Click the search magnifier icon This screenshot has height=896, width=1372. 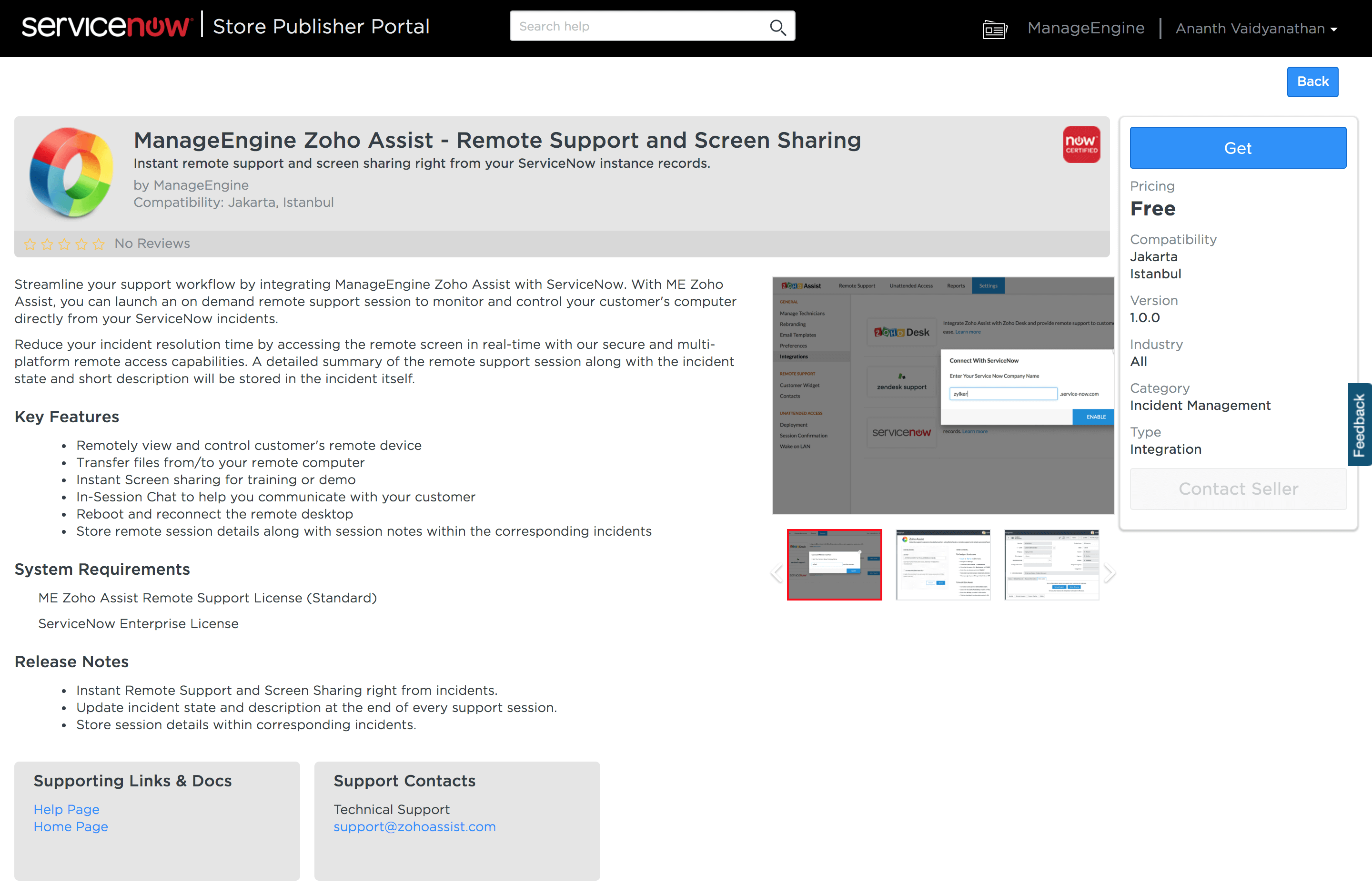pos(777,27)
